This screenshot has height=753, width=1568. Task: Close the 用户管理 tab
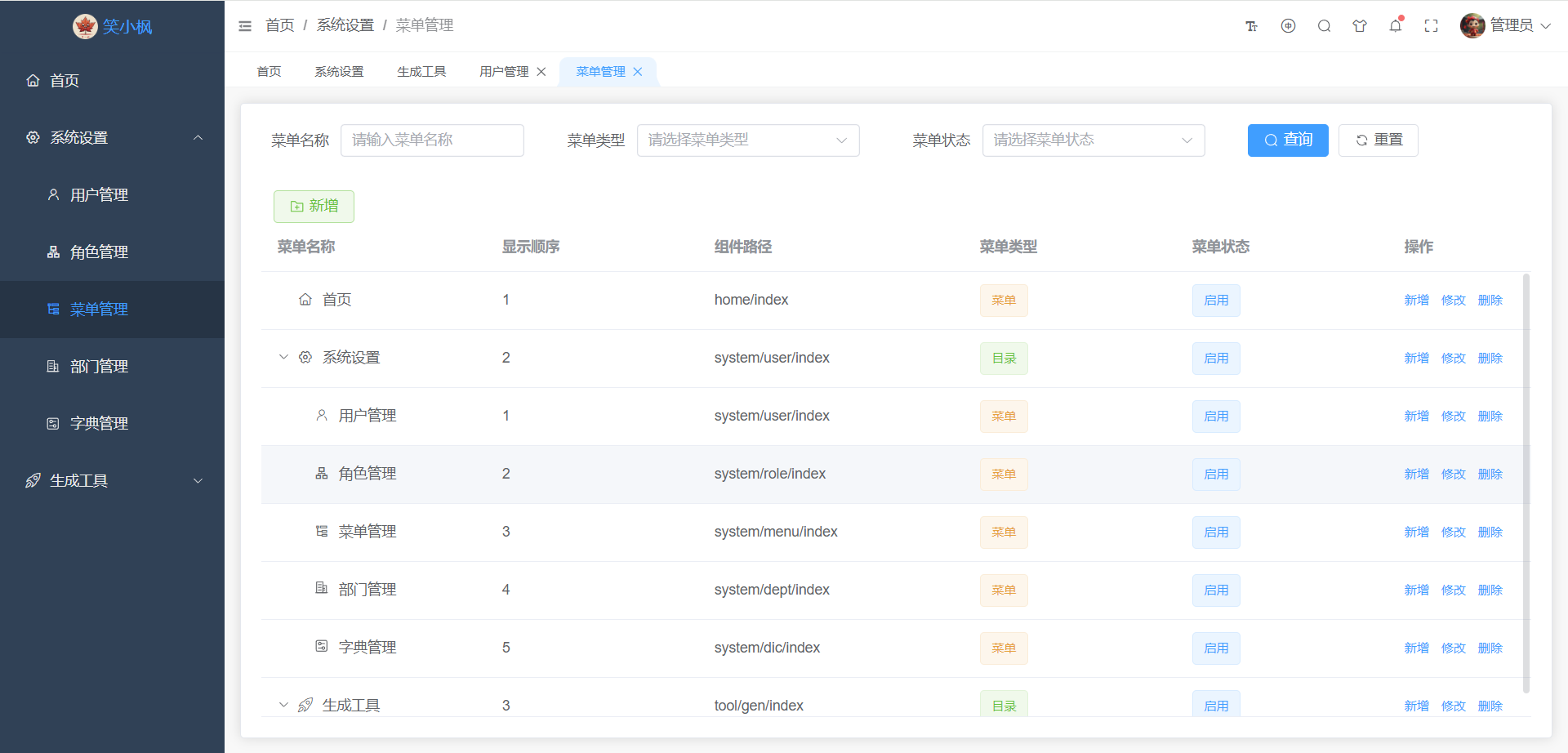pyautogui.click(x=541, y=72)
